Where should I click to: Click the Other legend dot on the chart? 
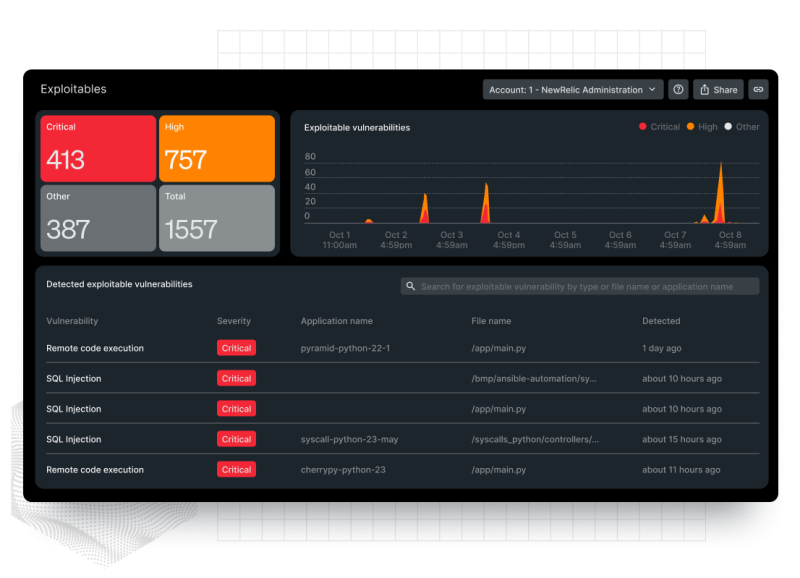[x=729, y=127]
